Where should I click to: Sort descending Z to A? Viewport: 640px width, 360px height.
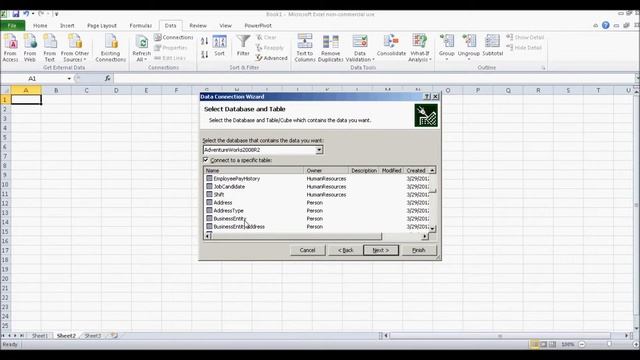pyautogui.click(x=204, y=54)
